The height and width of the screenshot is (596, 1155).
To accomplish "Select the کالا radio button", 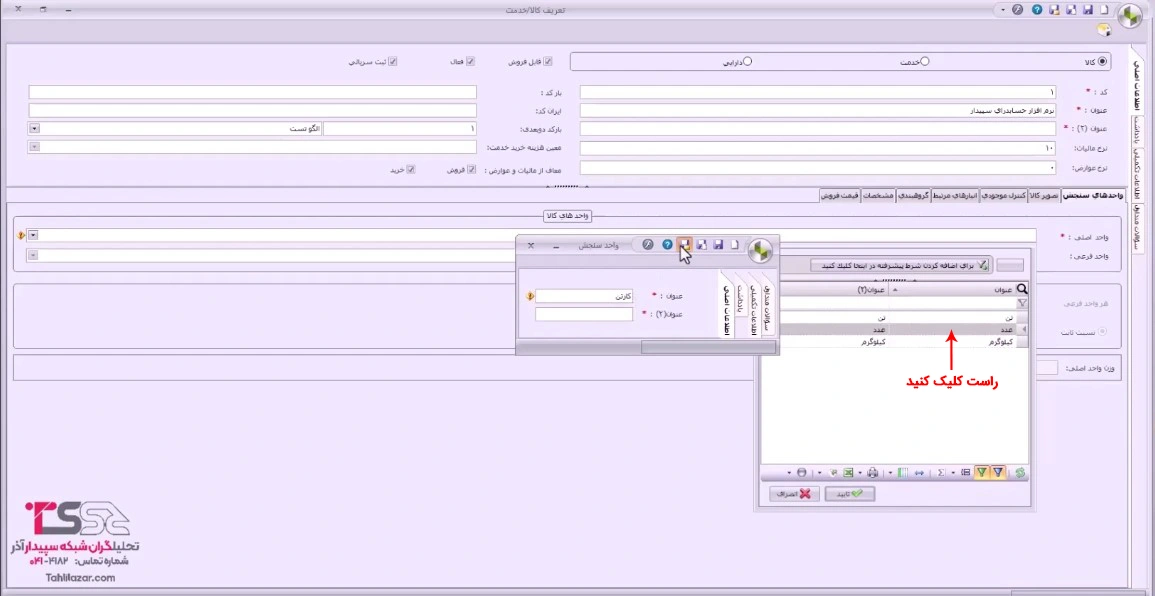I will click(x=1102, y=62).
